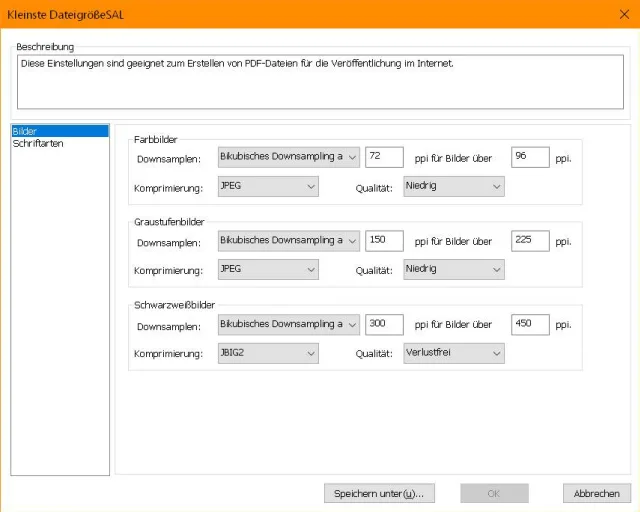Open Graustufenbilder Qualität Niedrig dropdown
The width and height of the screenshot is (640, 512).
point(454,269)
